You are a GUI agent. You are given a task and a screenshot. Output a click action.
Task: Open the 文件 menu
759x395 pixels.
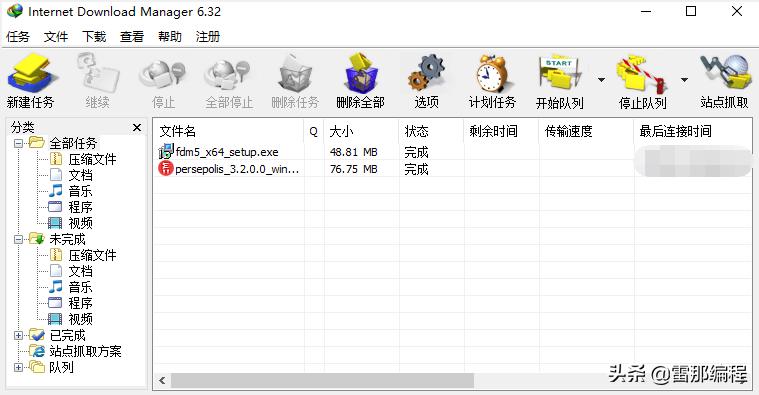(x=56, y=36)
